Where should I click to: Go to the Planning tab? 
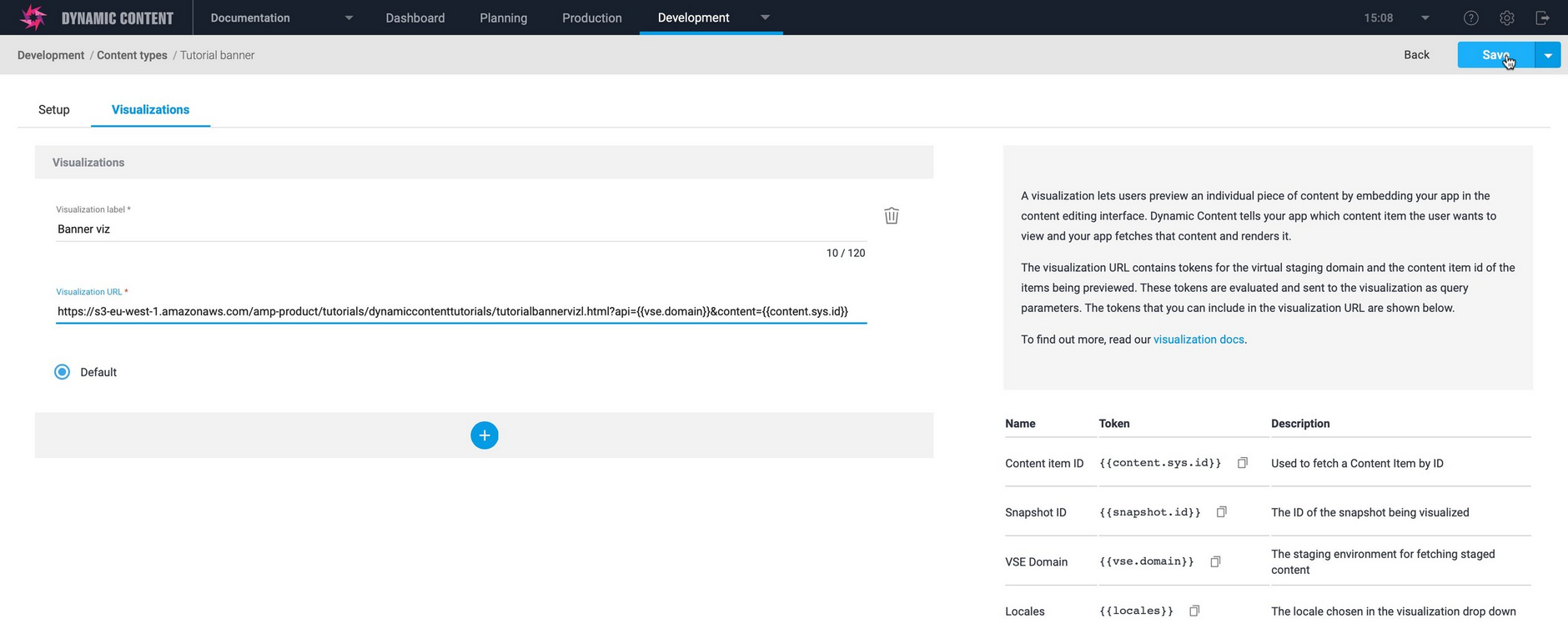503,18
